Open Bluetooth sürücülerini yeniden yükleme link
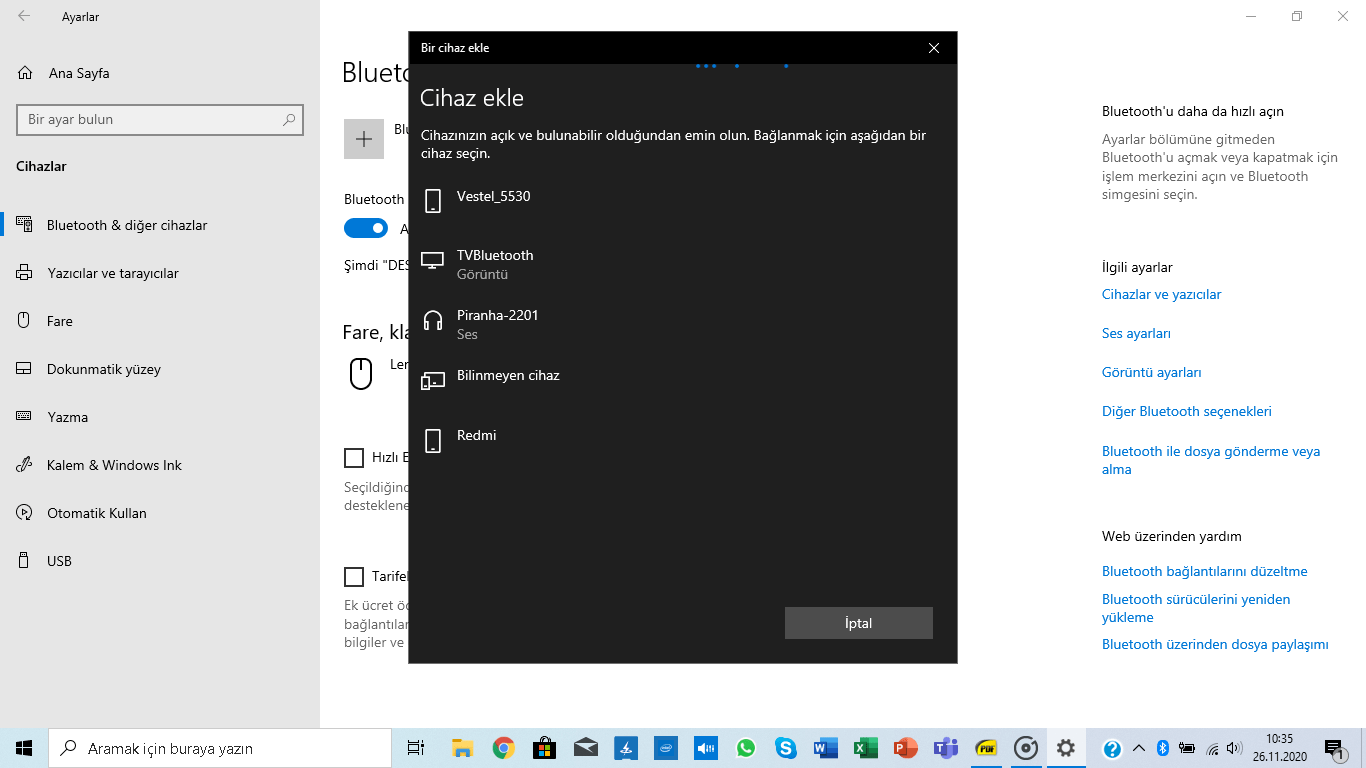 pyautogui.click(x=1196, y=608)
